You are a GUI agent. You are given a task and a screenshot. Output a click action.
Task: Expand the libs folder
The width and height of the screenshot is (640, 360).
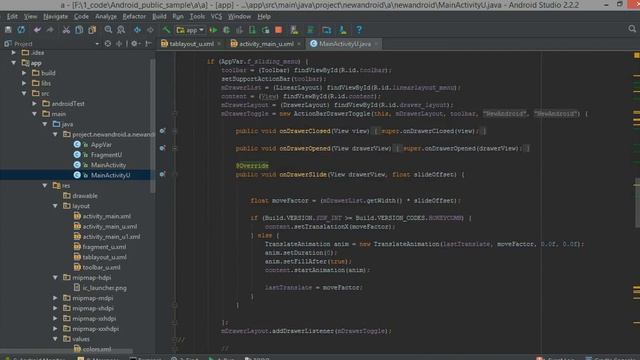24,83
